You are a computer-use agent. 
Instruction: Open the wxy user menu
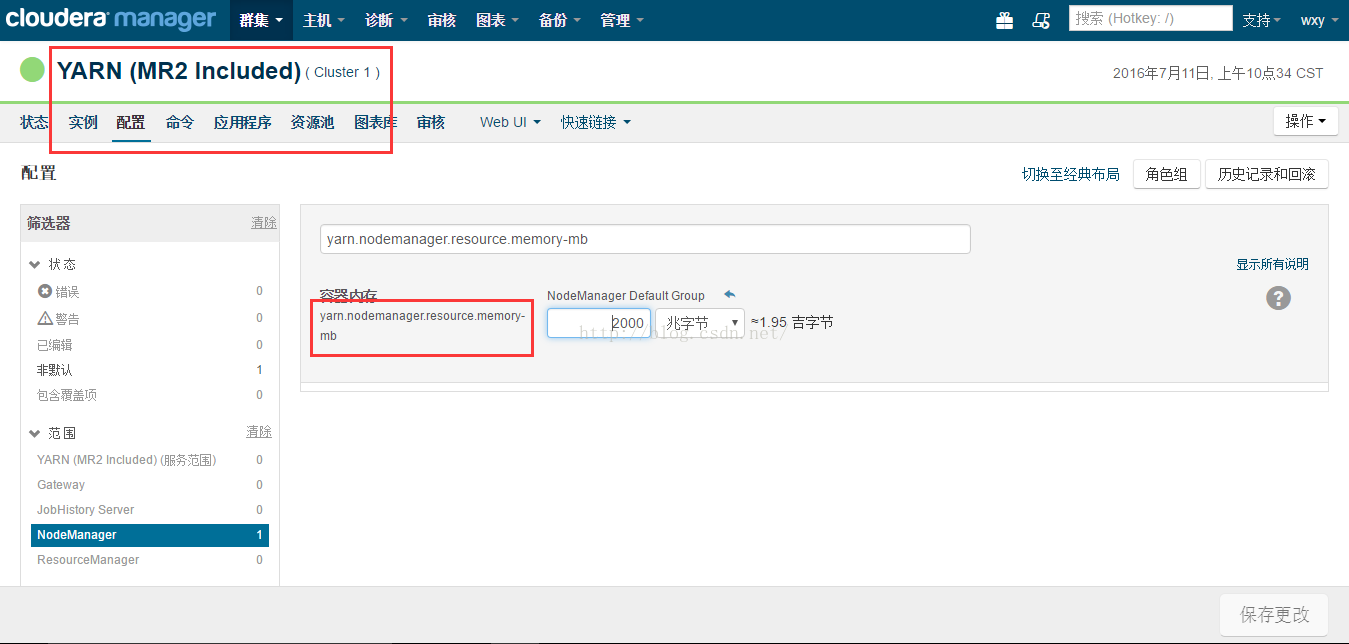coord(1320,20)
